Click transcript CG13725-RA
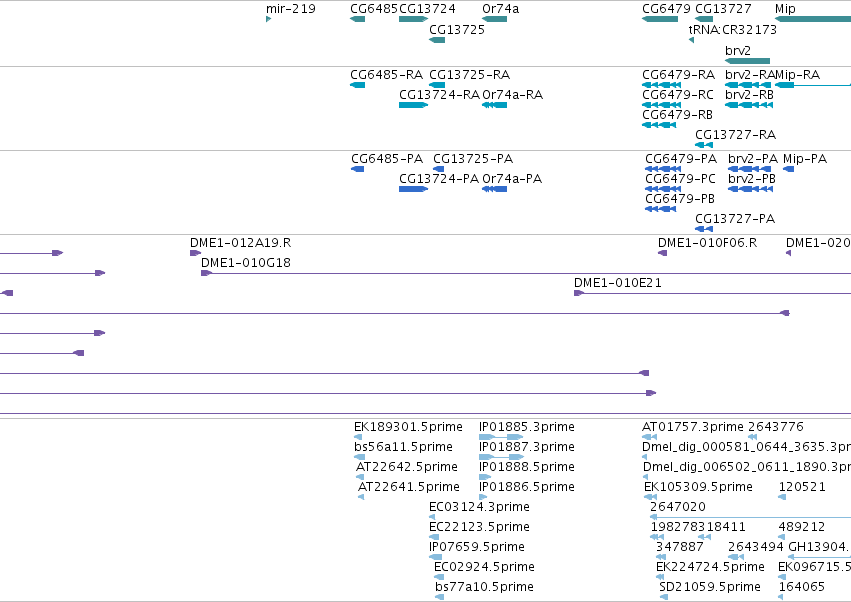The height and width of the screenshot is (602, 851). (469, 74)
